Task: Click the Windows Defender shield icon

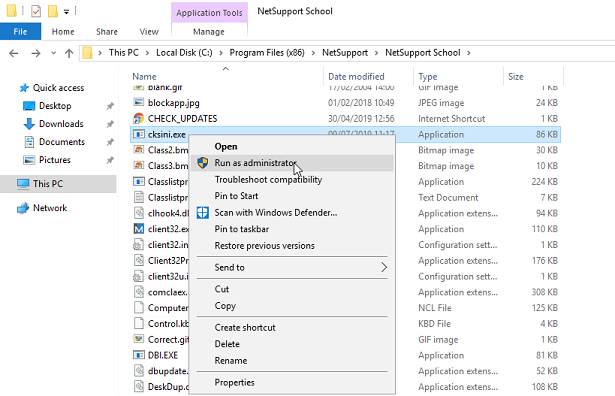Action: [x=203, y=213]
